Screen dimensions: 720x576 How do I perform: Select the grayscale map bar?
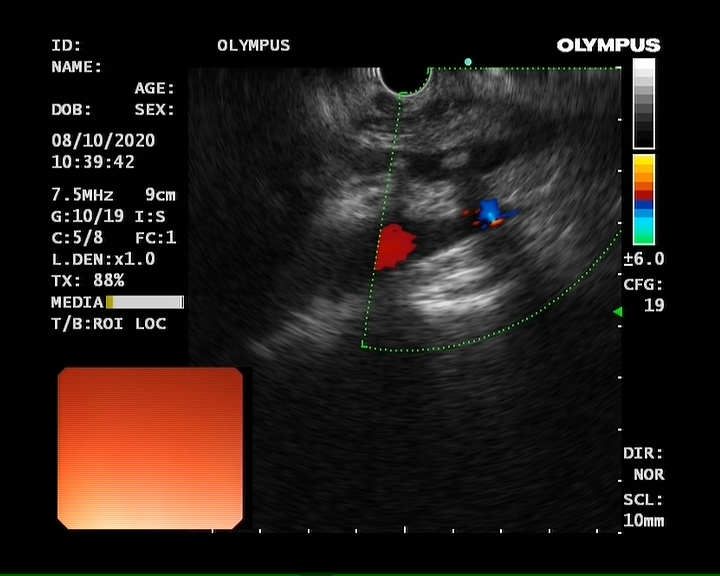[x=644, y=103]
